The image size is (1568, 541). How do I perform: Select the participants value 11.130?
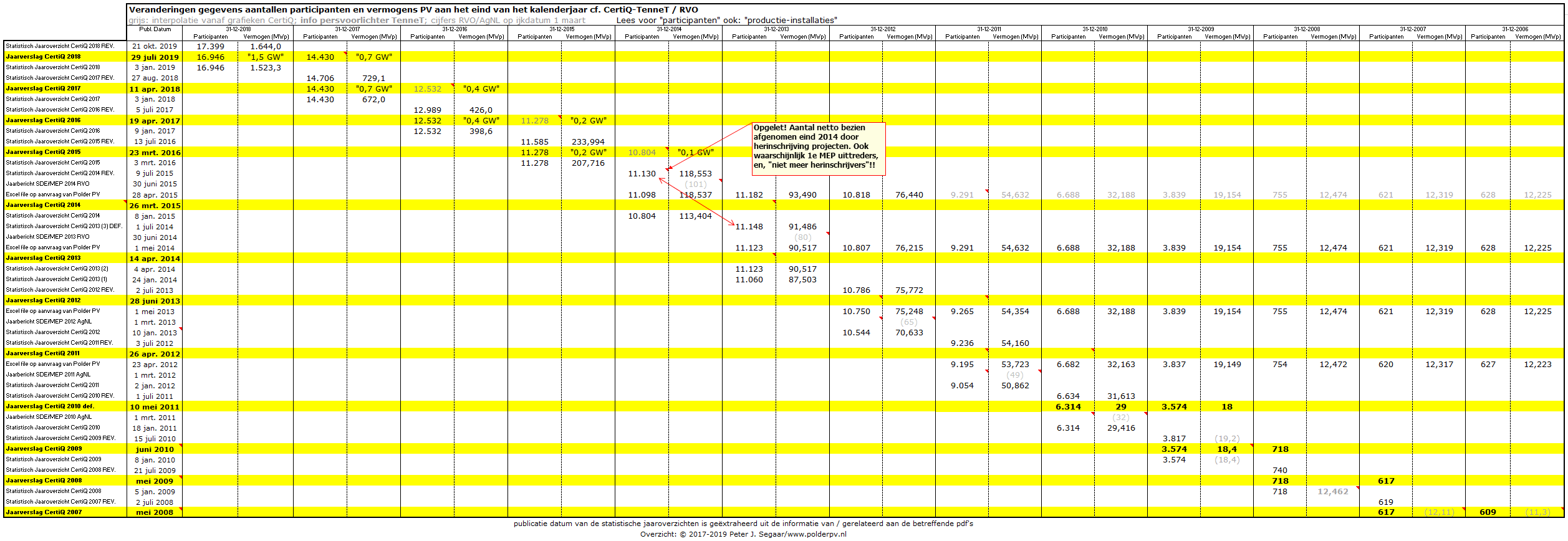[x=642, y=173]
